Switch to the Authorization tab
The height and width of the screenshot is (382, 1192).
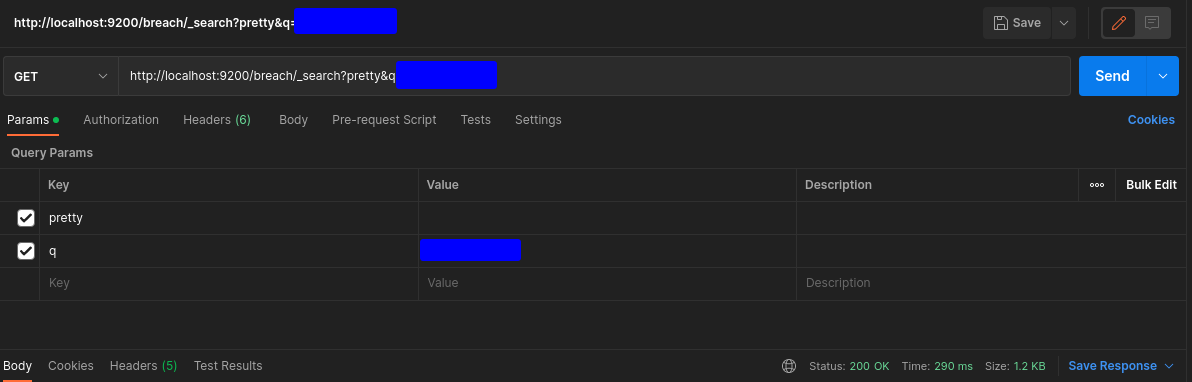click(x=121, y=120)
